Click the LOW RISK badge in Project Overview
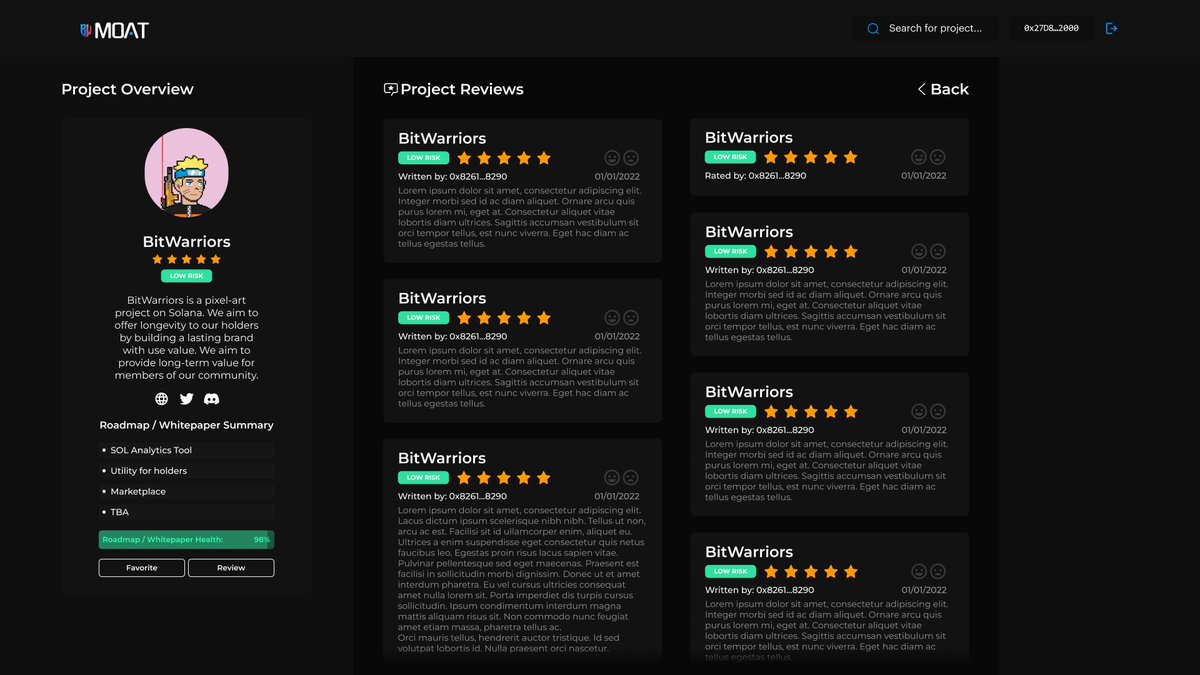The image size is (1200, 675). click(186, 276)
